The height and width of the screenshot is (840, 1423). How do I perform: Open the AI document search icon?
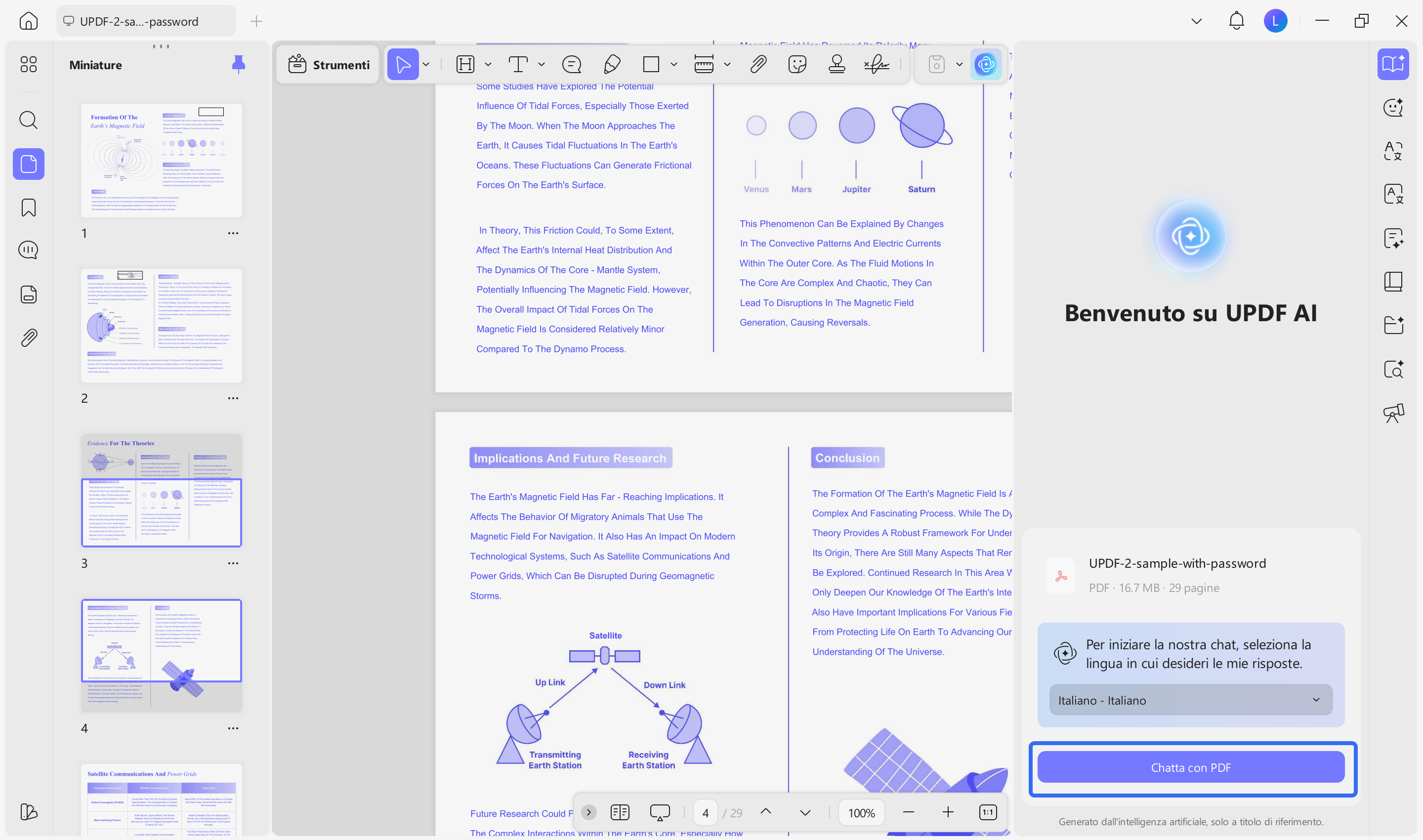click(x=1393, y=369)
